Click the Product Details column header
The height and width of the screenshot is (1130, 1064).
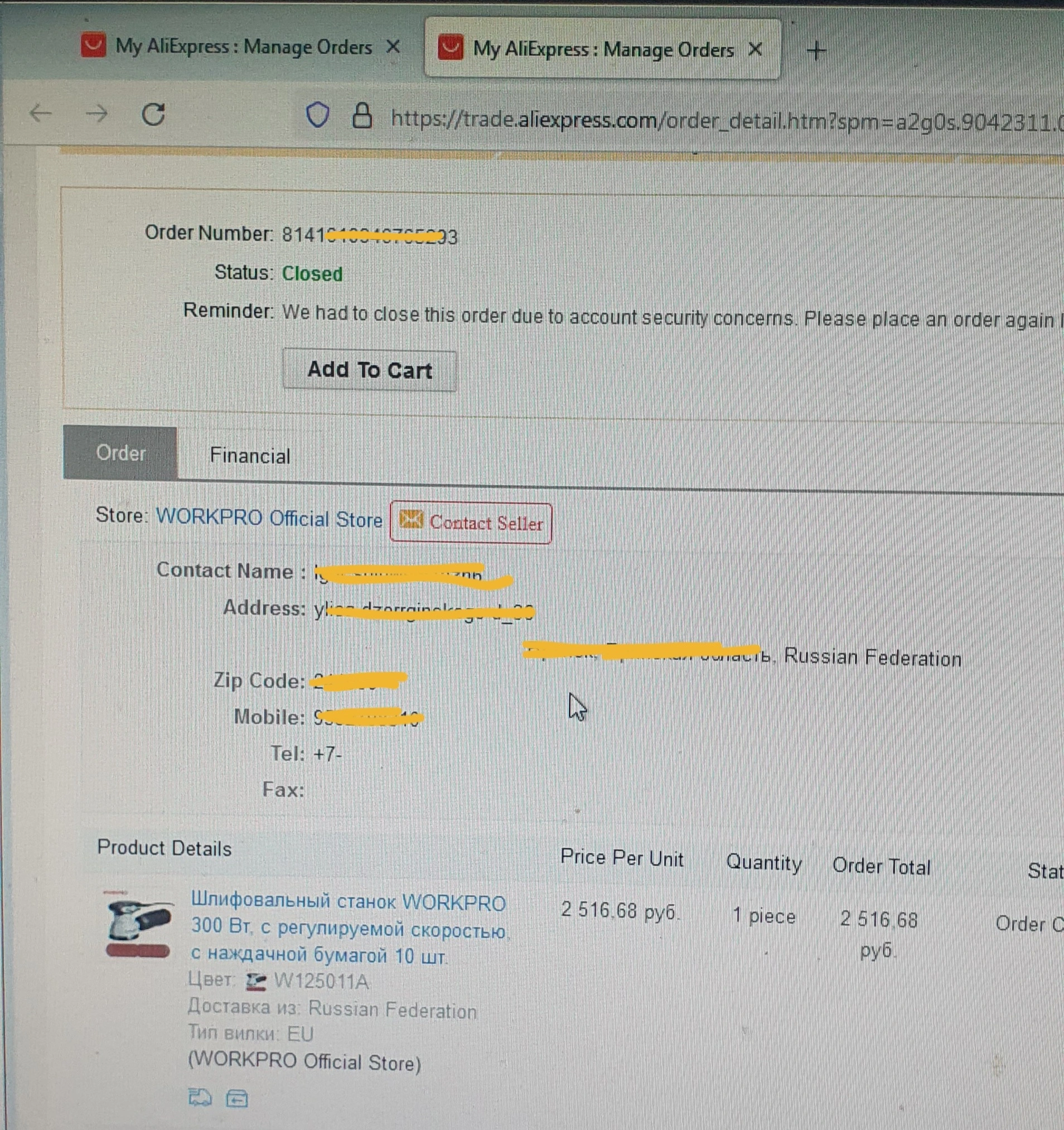(x=165, y=848)
